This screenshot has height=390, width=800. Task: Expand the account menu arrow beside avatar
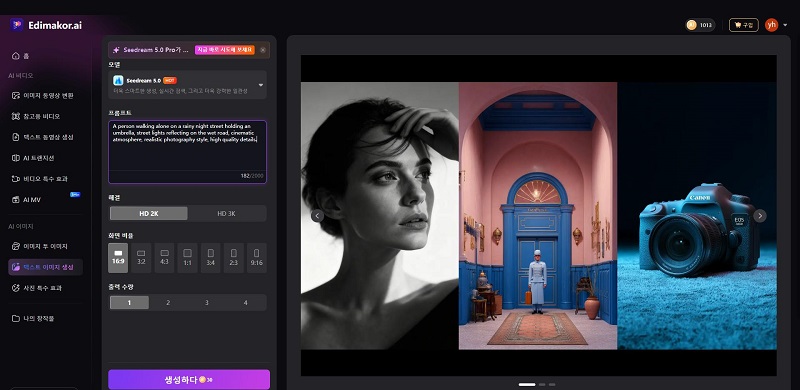point(785,26)
